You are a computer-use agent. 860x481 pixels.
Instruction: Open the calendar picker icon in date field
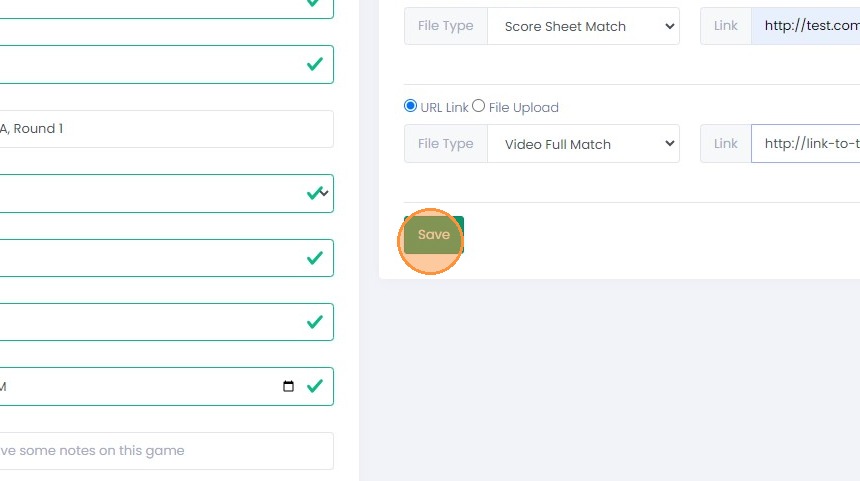click(x=288, y=386)
